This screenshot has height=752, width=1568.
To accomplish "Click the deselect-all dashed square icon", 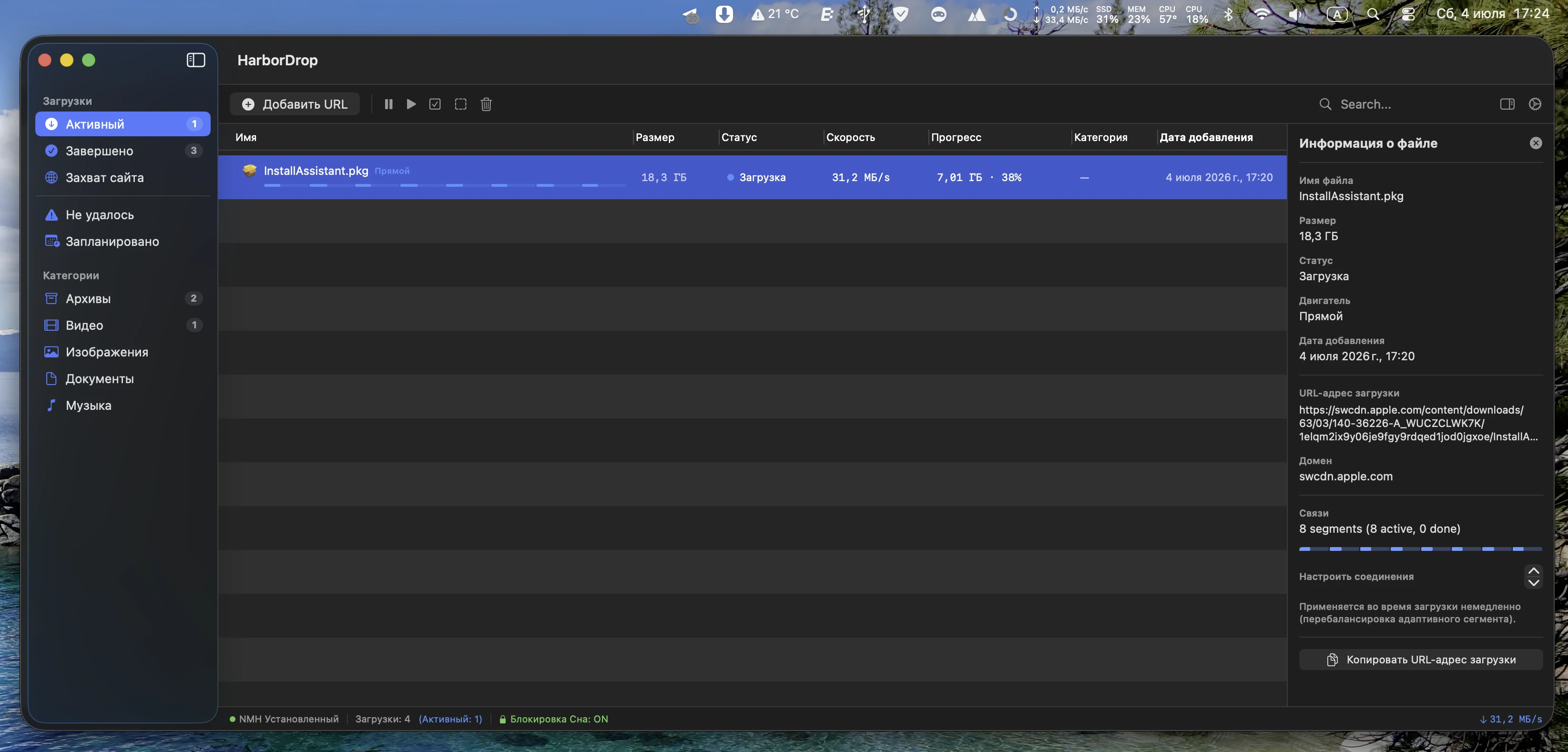I will [461, 104].
